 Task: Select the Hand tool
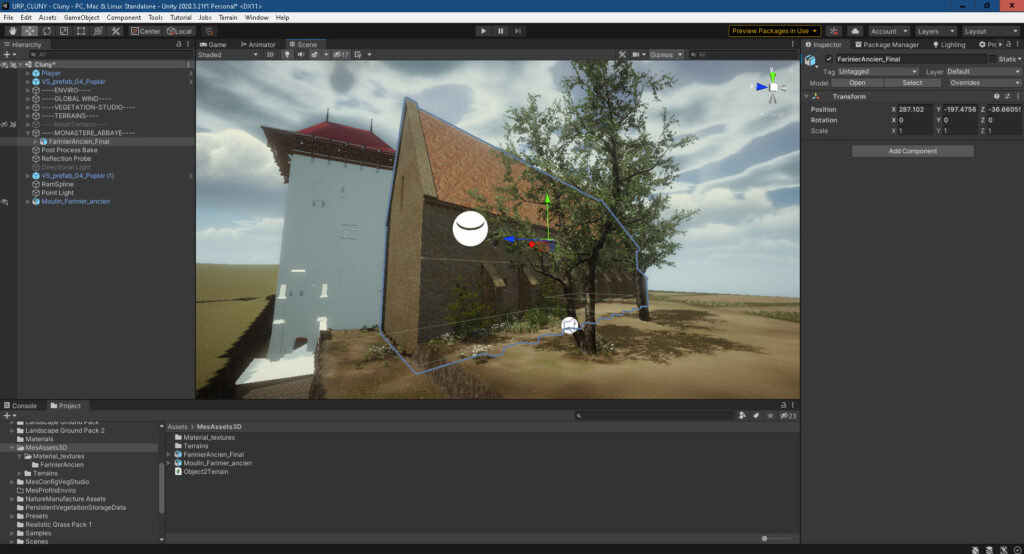(12, 31)
